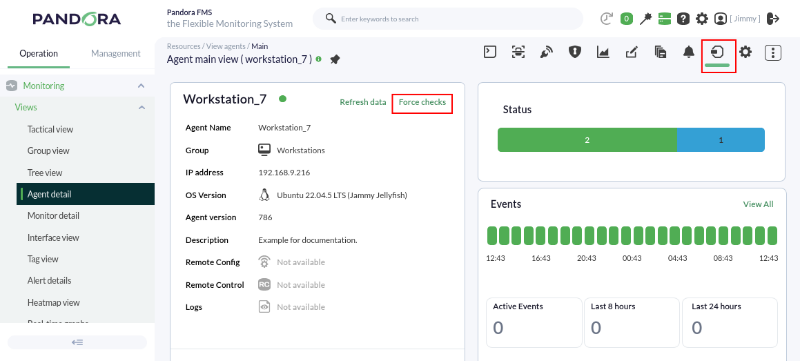Collapse the Monitoring section chevron
Screen dimensions: 800x361
tap(141, 86)
